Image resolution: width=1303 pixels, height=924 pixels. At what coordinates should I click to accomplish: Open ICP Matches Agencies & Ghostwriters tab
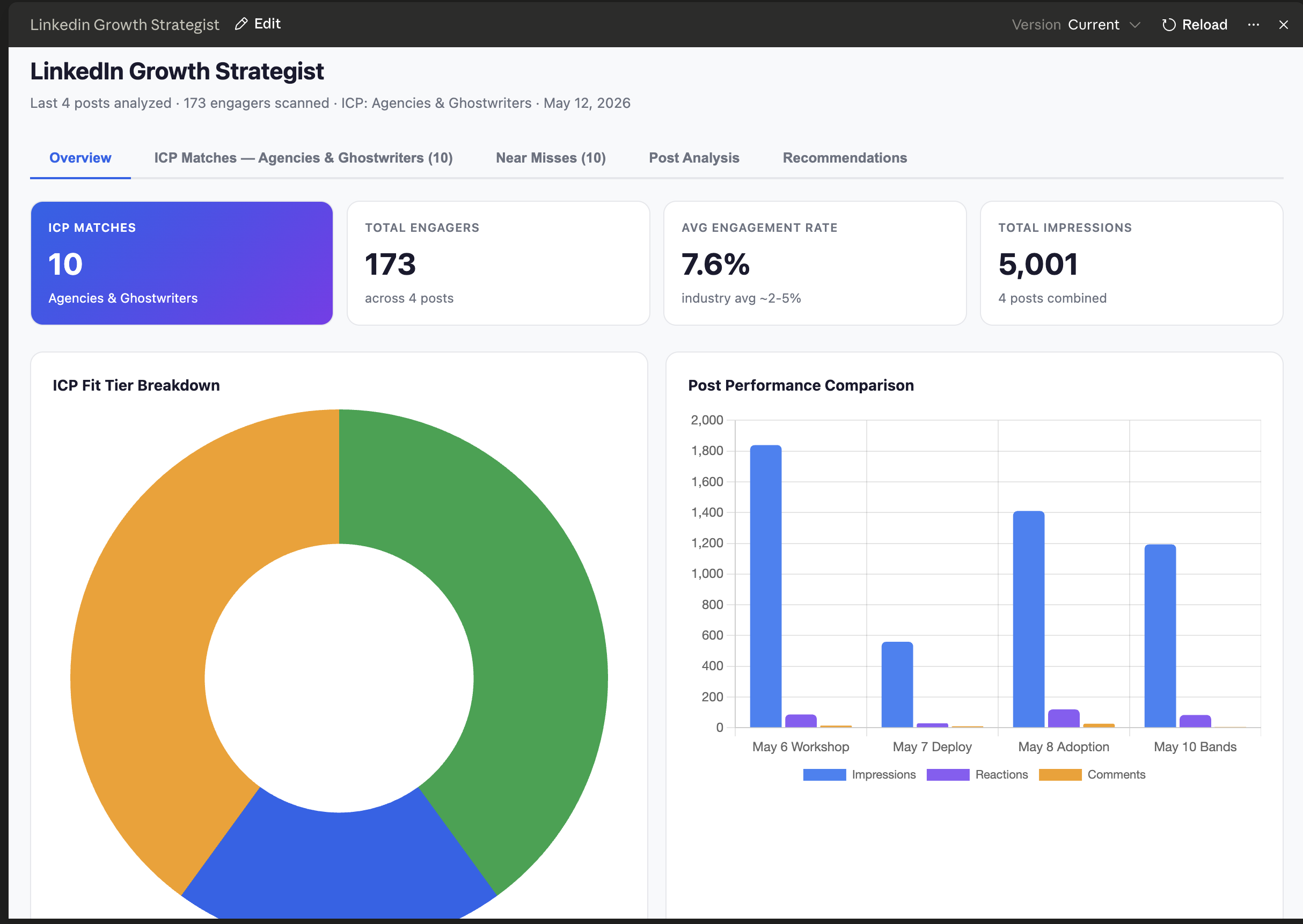click(303, 158)
